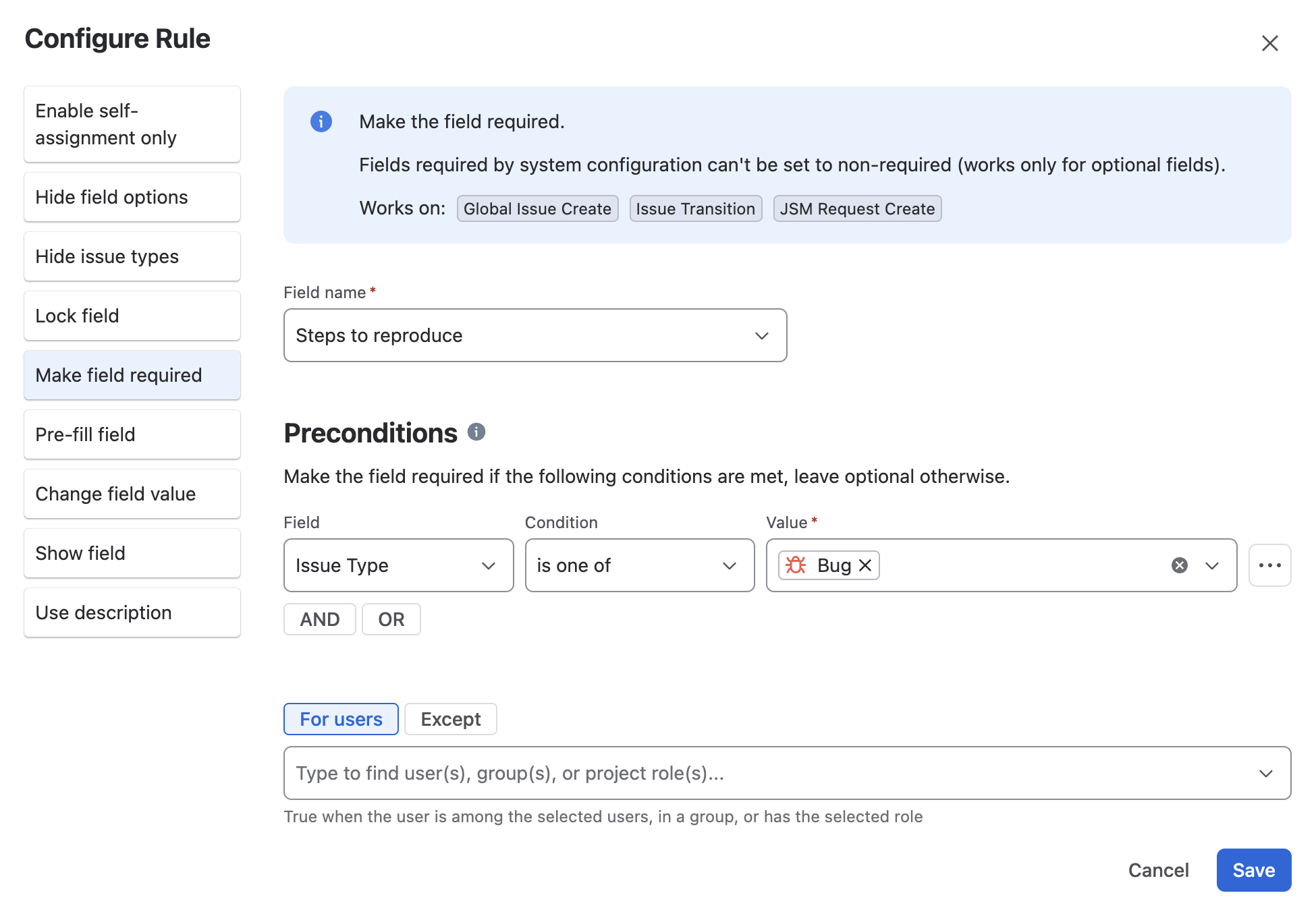The width and height of the screenshot is (1316, 916).
Task: Click the Bug issue type icon
Action: 796,565
